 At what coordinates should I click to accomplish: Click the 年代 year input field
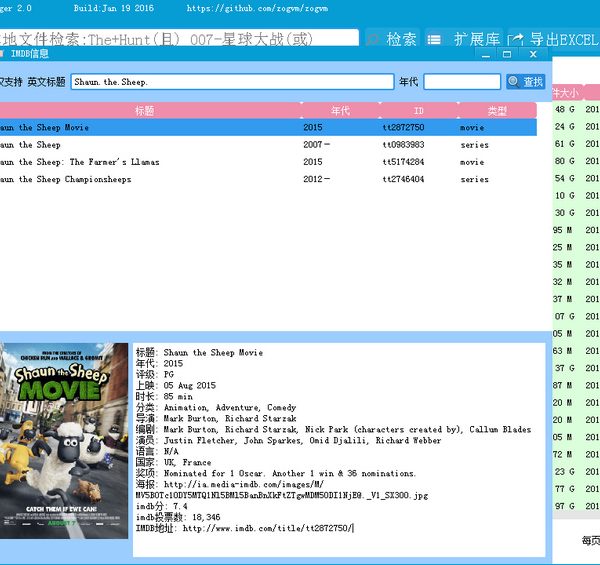click(461, 82)
